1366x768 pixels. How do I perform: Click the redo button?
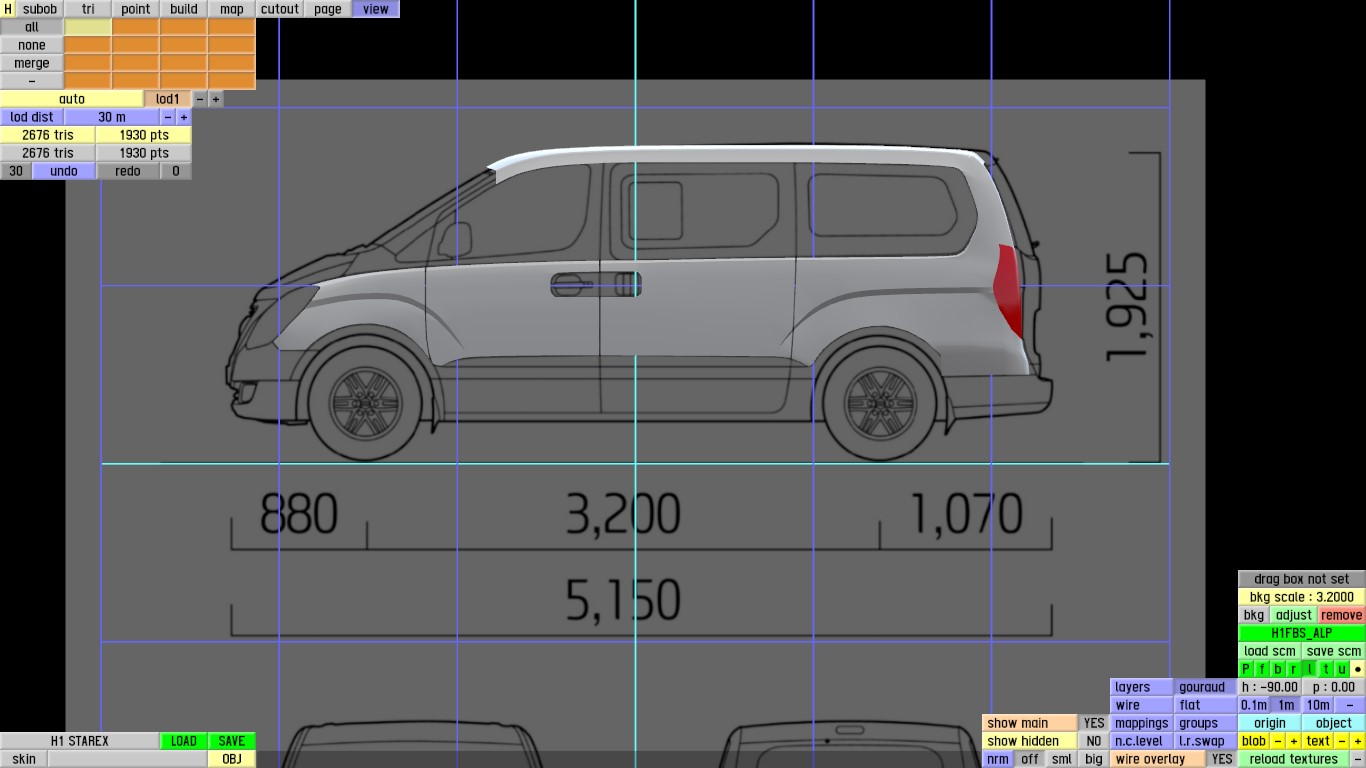click(x=128, y=171)
